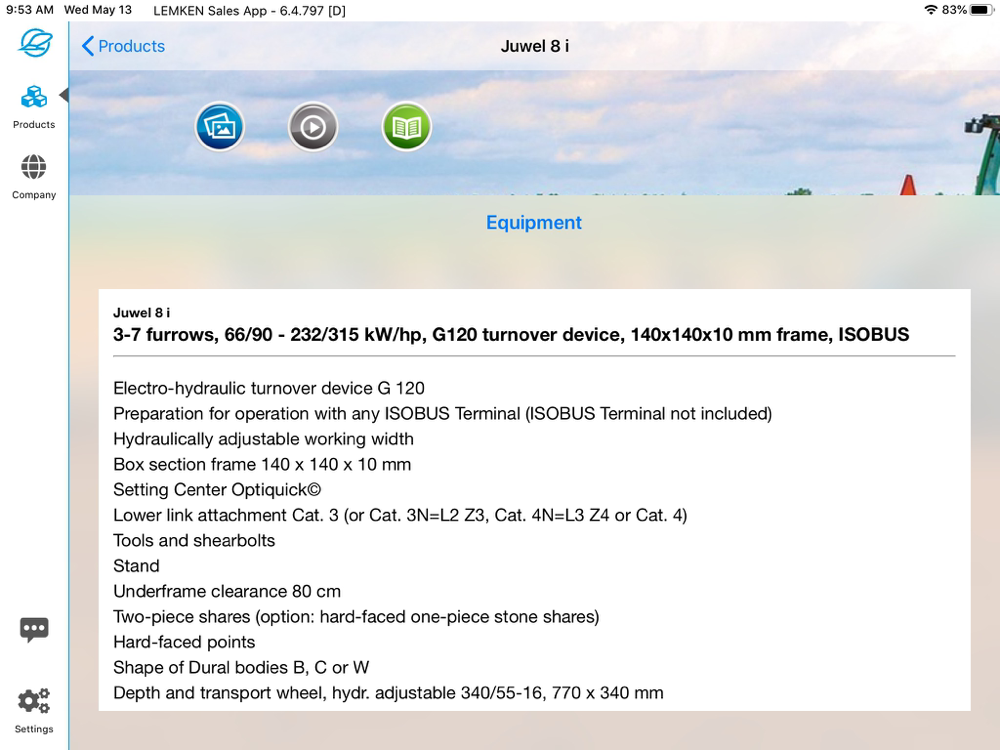Tap the Wi-Fi status icon

coord(930,10)
